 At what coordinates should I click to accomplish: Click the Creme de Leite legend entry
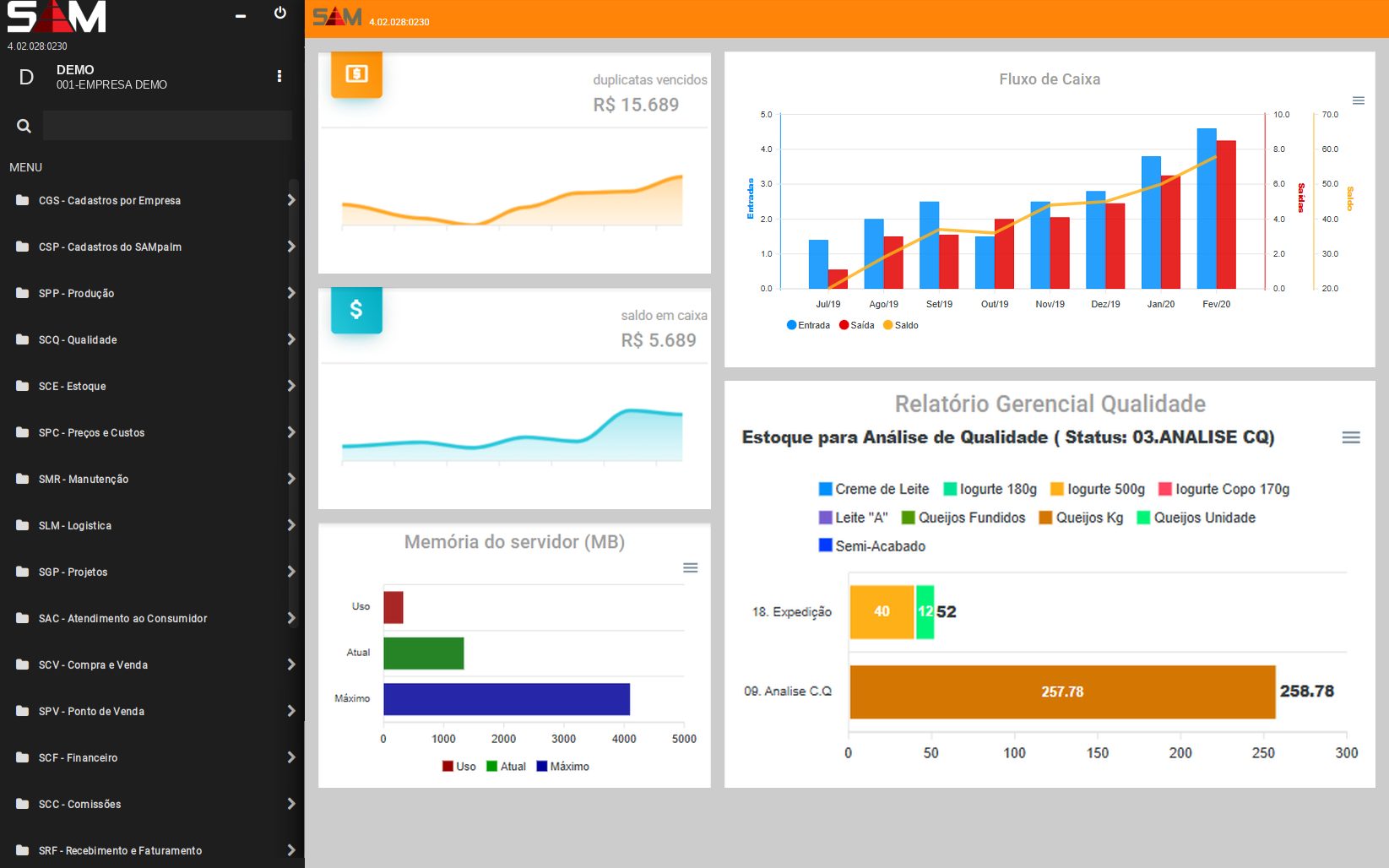point(874,489)
